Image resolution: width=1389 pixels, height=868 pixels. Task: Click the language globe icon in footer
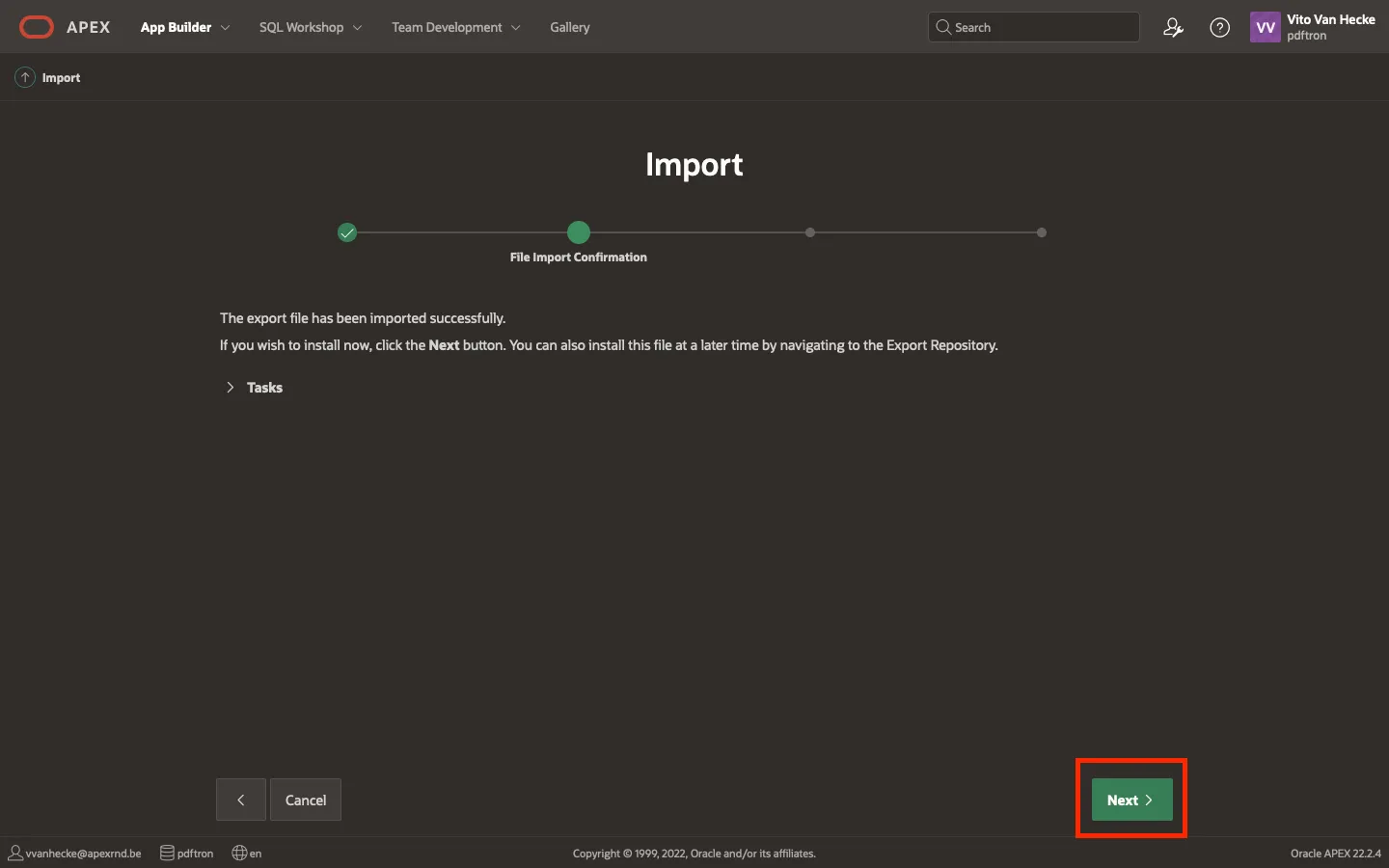click(239, 853)
